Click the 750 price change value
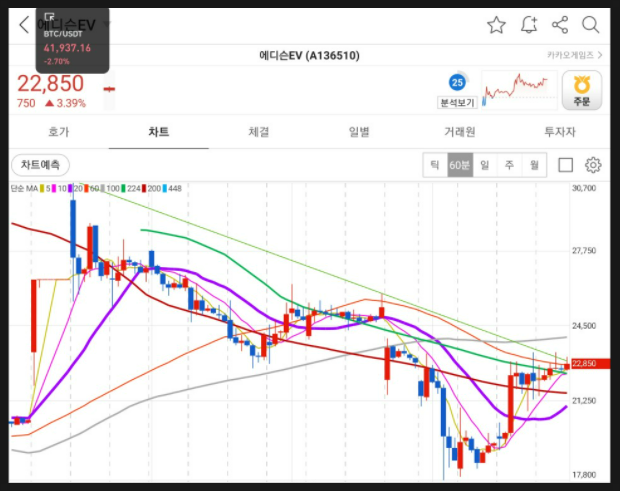The image size is (620, 491). [26, 104]
